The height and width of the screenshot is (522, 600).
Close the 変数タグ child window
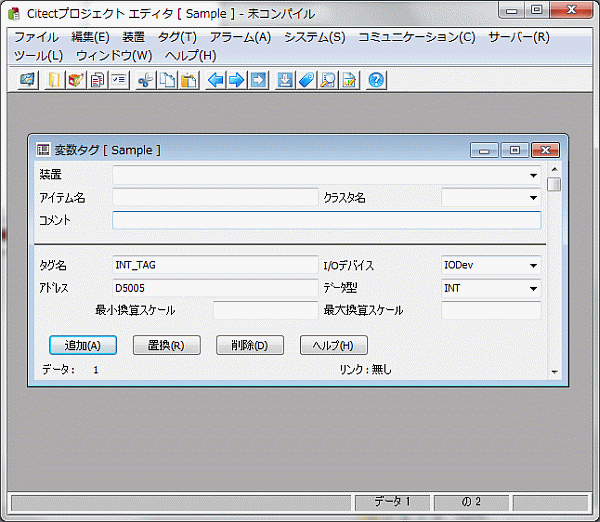coord(545,150)
